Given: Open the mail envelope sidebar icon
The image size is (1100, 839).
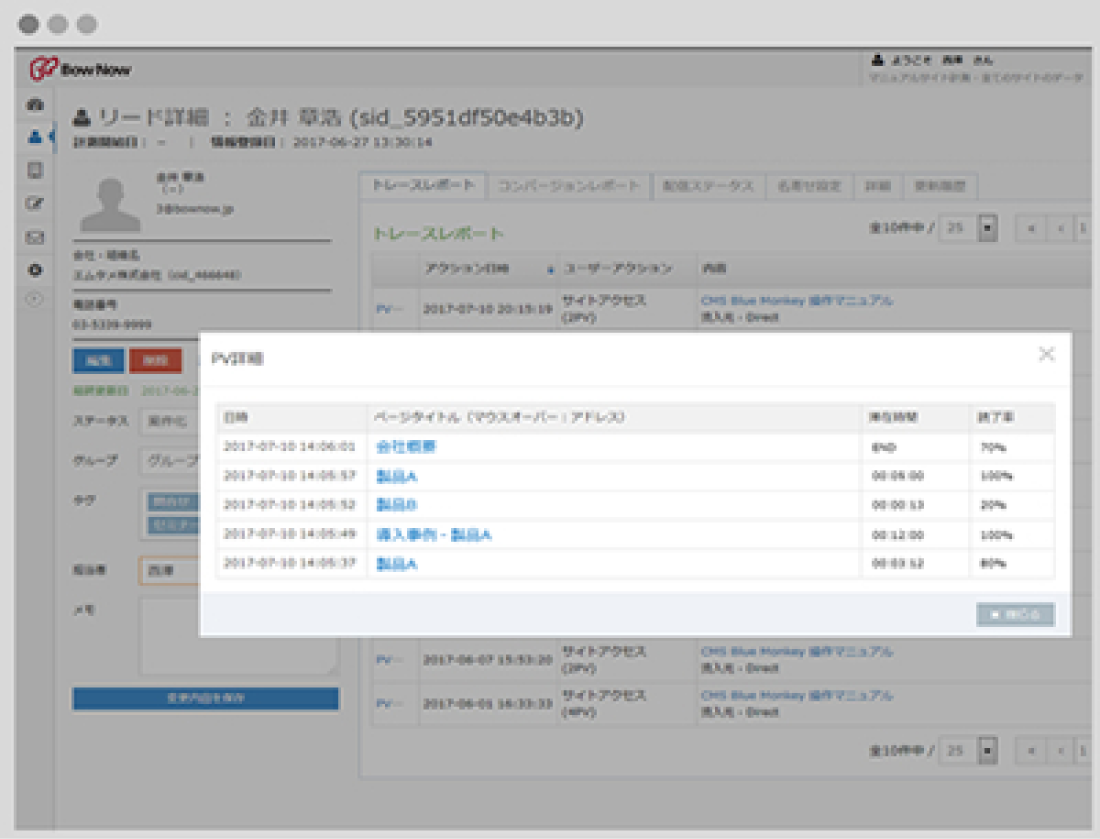Looking at the screenshot, I should (35, 237).
